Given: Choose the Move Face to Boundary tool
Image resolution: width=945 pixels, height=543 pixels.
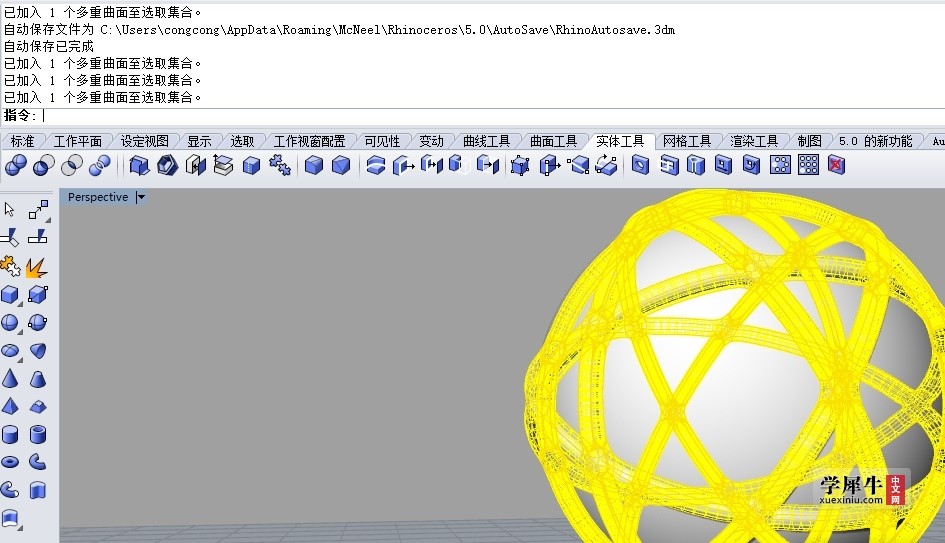Looking at the screenshot, I should click(432, 165).
